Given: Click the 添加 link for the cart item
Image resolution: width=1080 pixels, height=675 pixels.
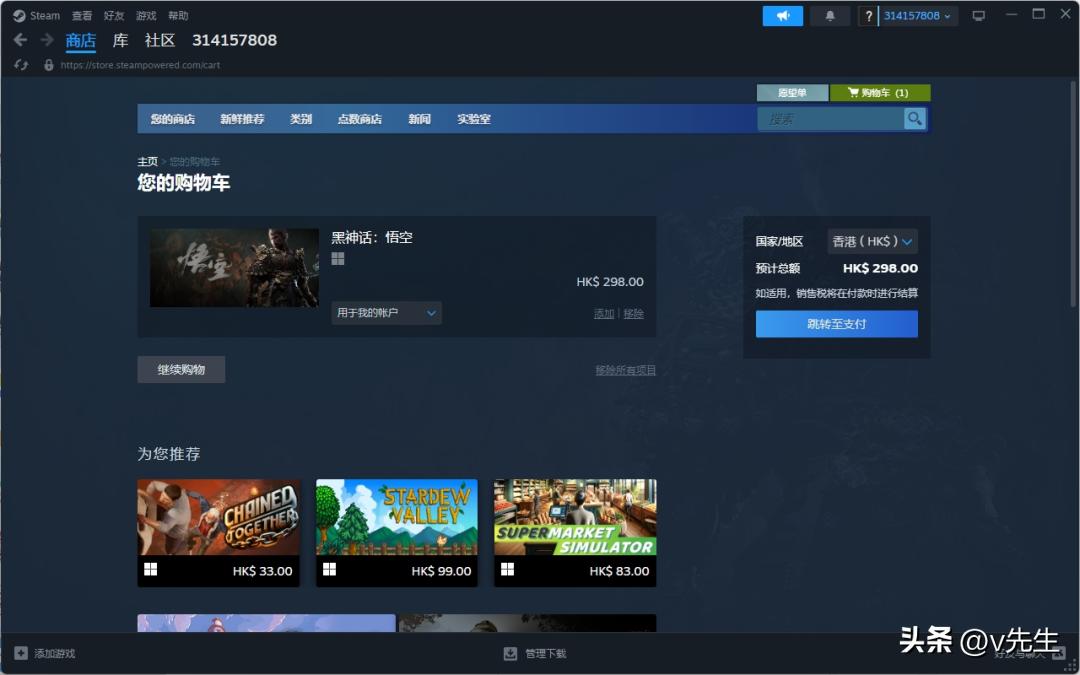Looking at the screenshot, I should (x=603, y=313).
